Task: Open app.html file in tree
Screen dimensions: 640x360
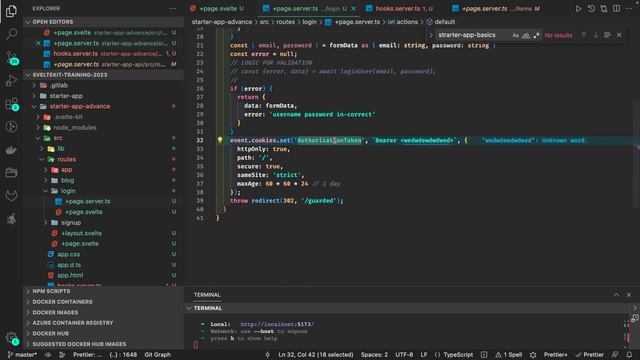Action: [70, 276]
